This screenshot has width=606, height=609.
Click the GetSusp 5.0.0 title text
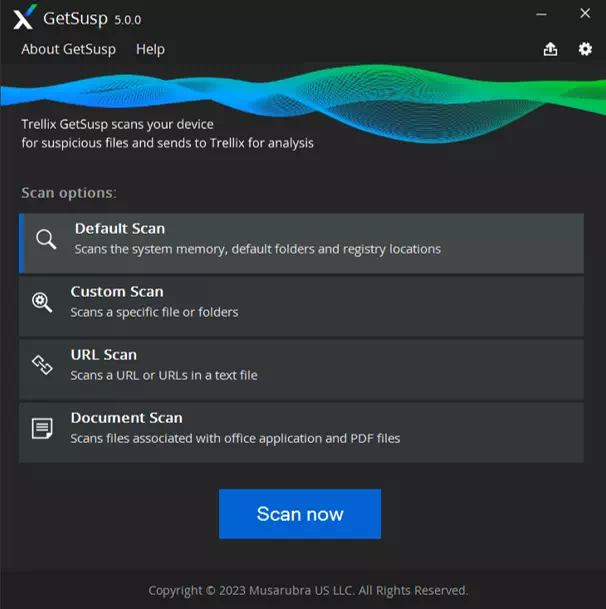92,19
